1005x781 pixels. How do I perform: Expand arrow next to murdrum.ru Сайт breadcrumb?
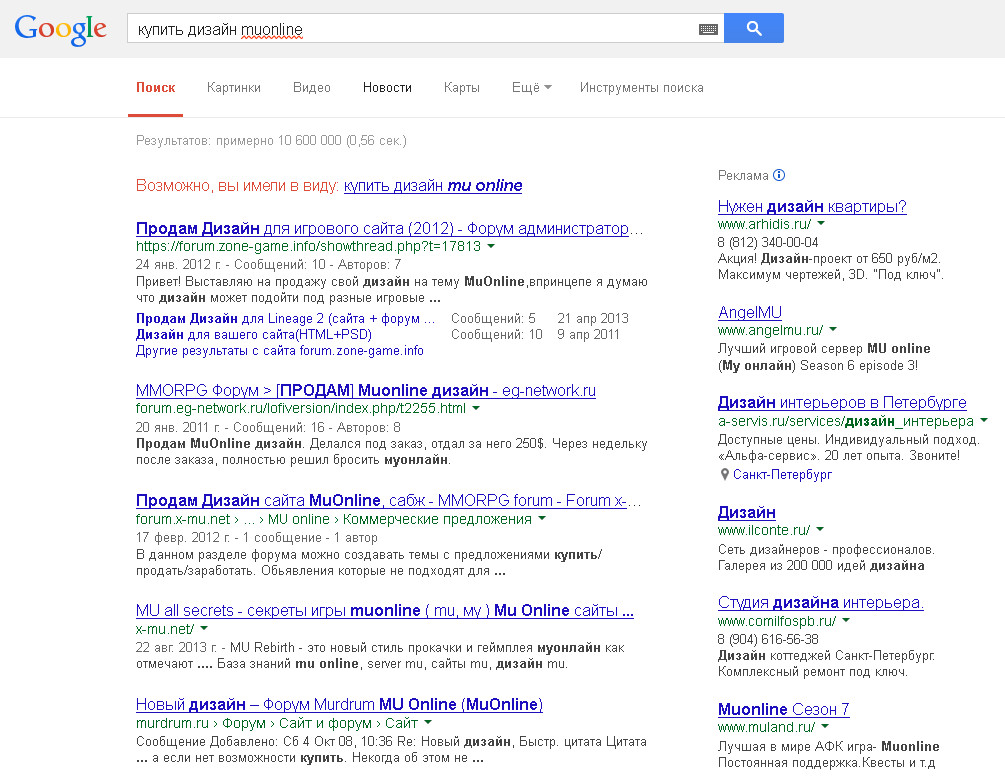click(x=428, y=723)
